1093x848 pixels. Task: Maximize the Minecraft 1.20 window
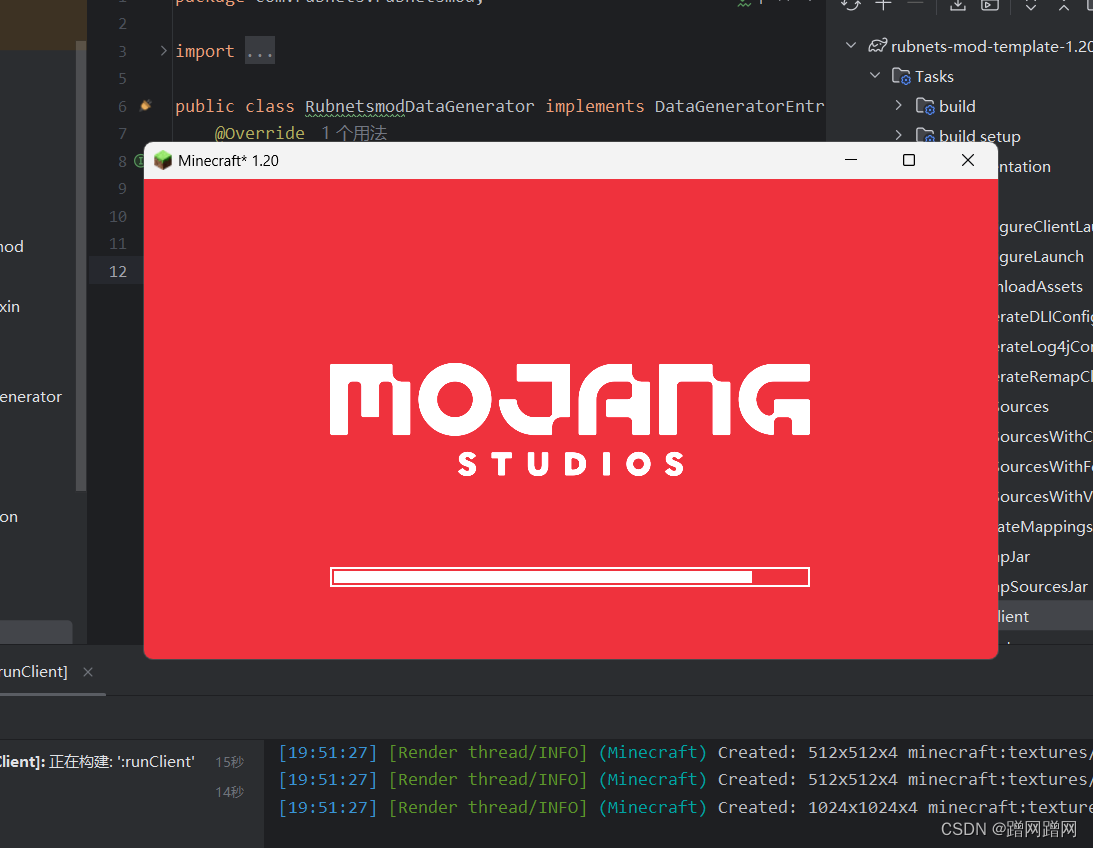point(908,160)
